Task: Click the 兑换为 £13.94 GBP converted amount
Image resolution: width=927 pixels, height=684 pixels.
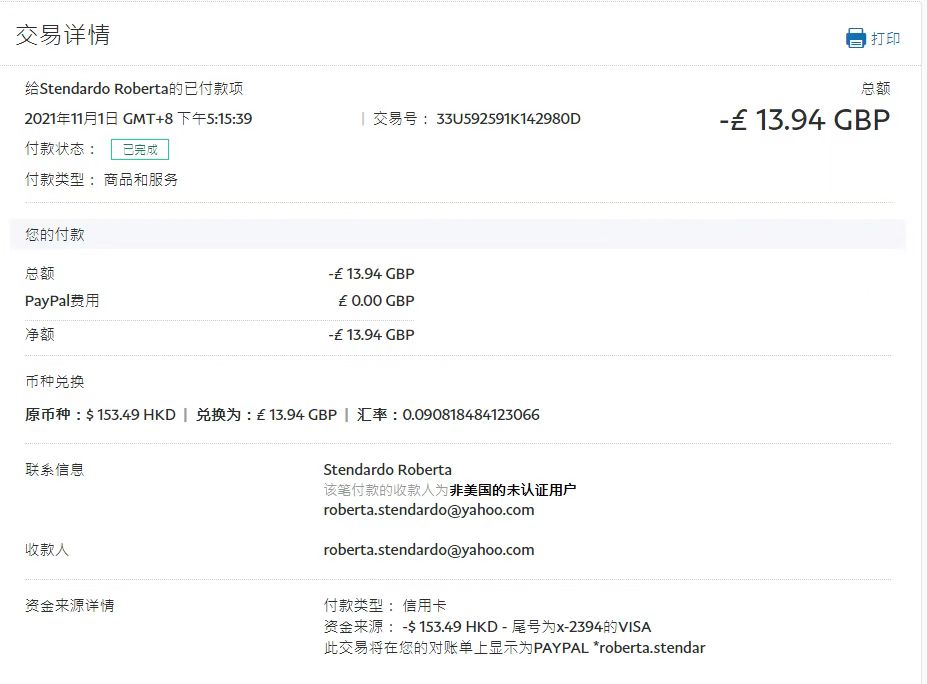Action: 296,415
